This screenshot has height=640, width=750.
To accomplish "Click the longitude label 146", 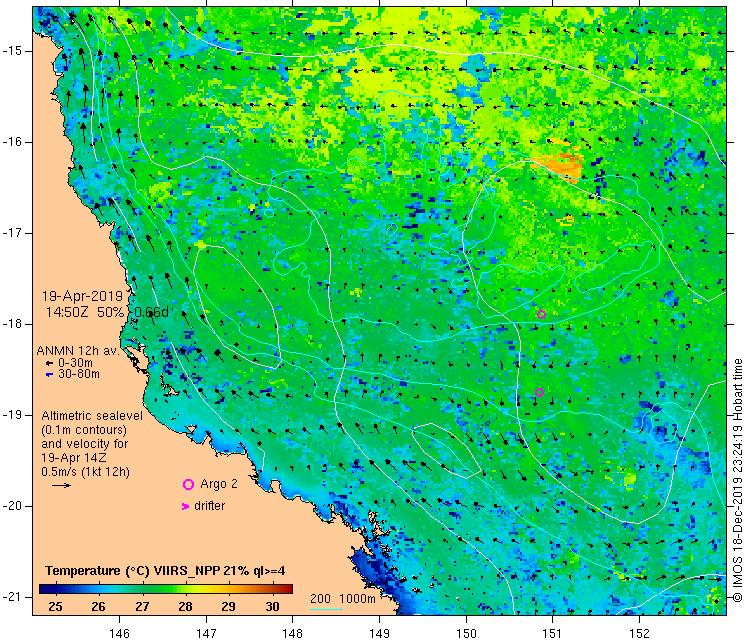I will point(119,633).
